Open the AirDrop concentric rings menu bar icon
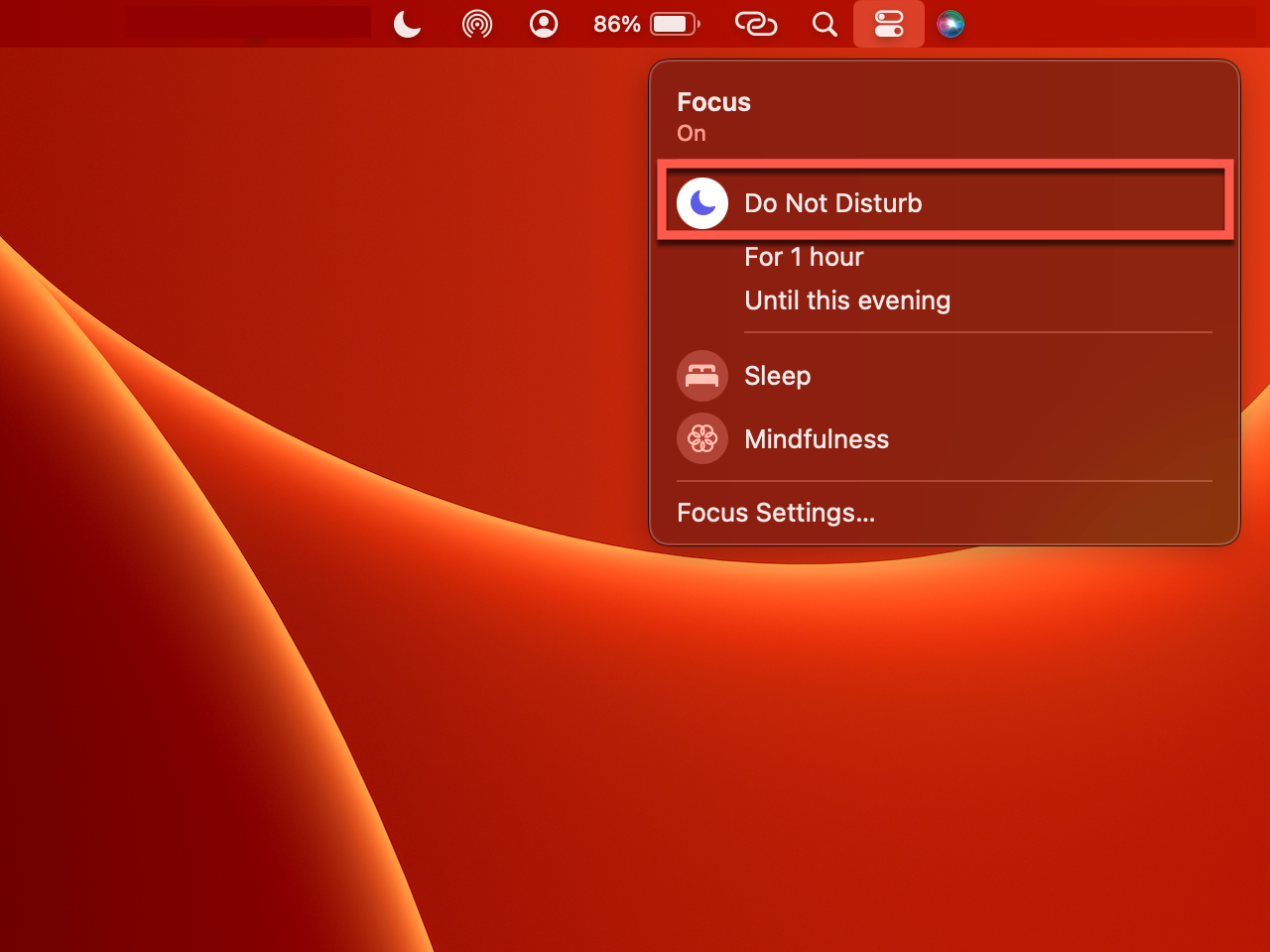 477,24
